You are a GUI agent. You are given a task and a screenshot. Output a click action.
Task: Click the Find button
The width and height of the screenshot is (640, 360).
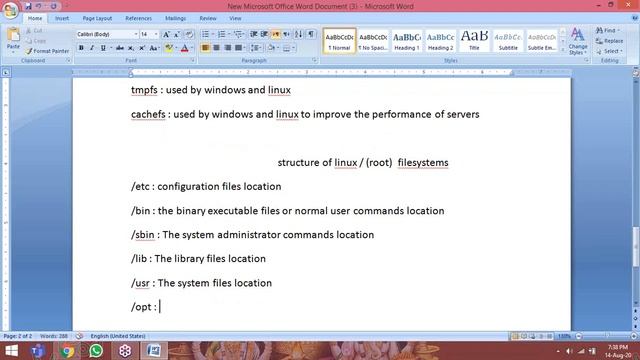tap(607, 30)
